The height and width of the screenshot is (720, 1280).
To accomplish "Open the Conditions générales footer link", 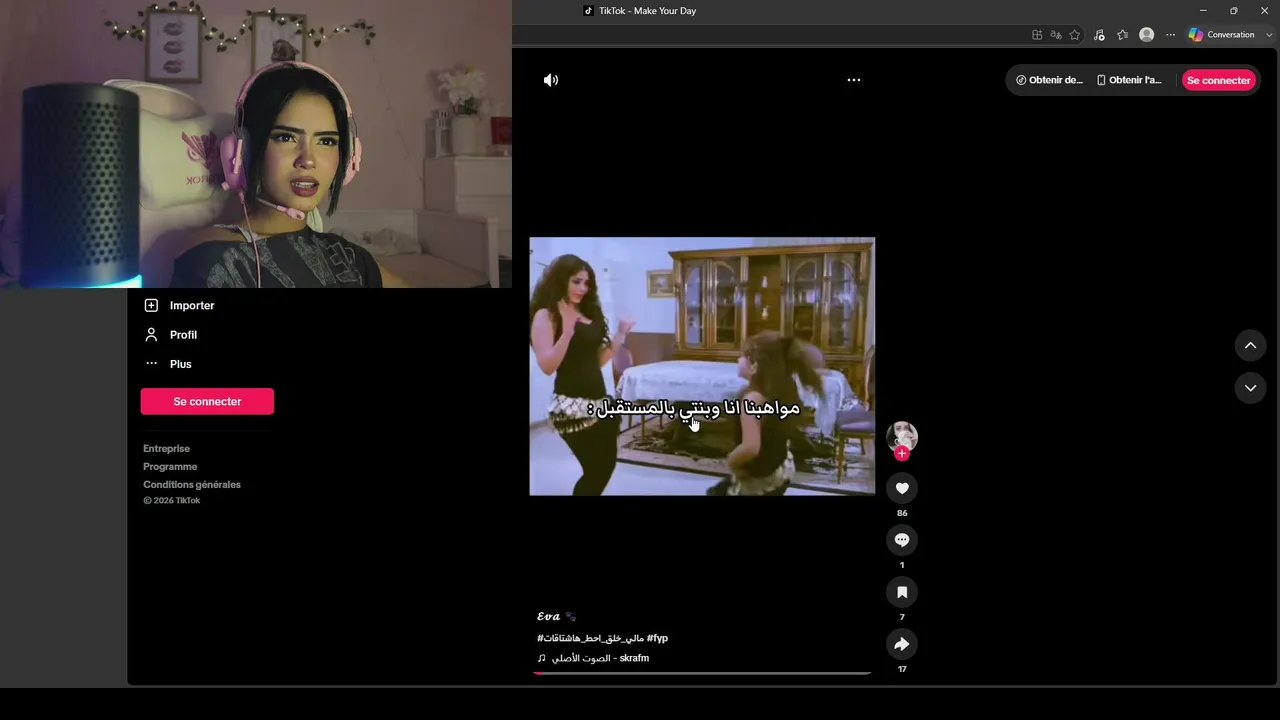I will coord(192,485).
